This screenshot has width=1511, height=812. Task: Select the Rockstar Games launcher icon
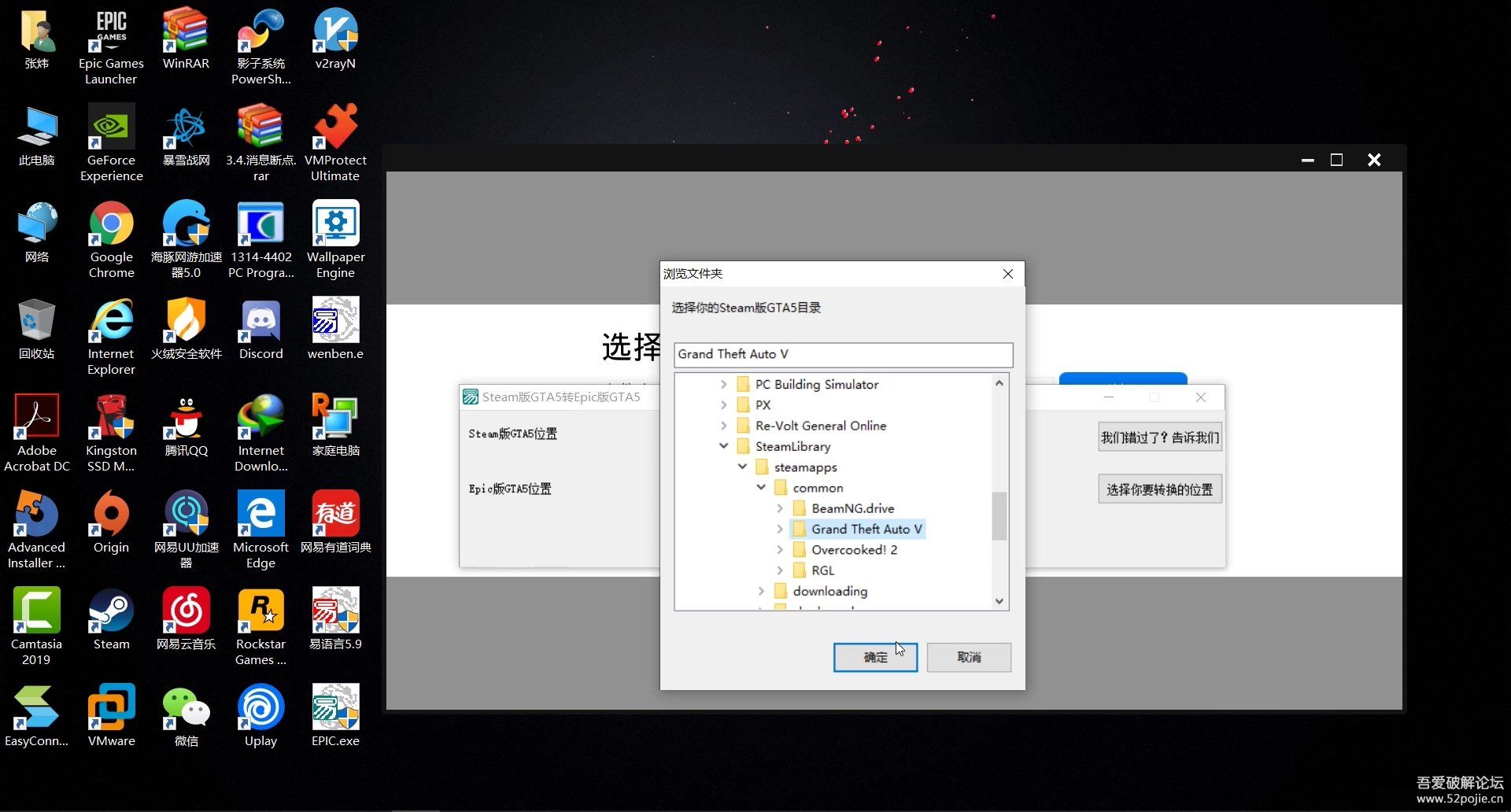[x=260, y=627]
